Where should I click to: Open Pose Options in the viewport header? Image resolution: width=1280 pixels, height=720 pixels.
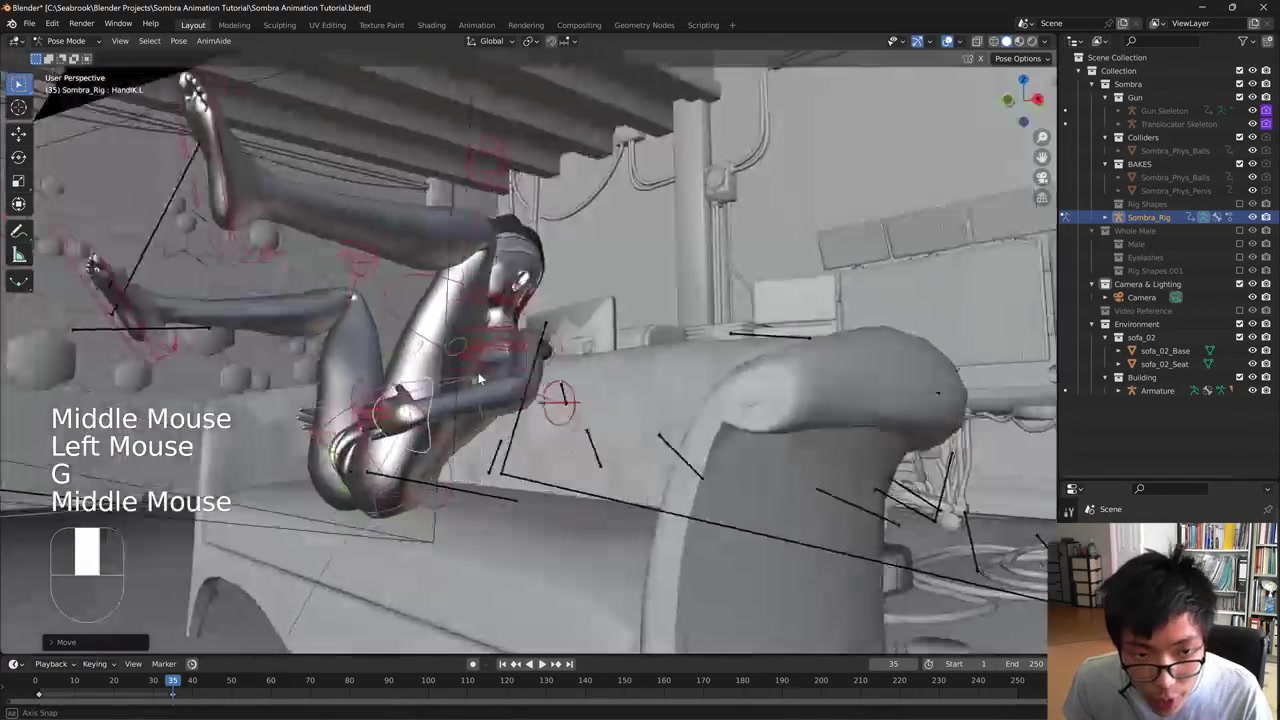1020,58
